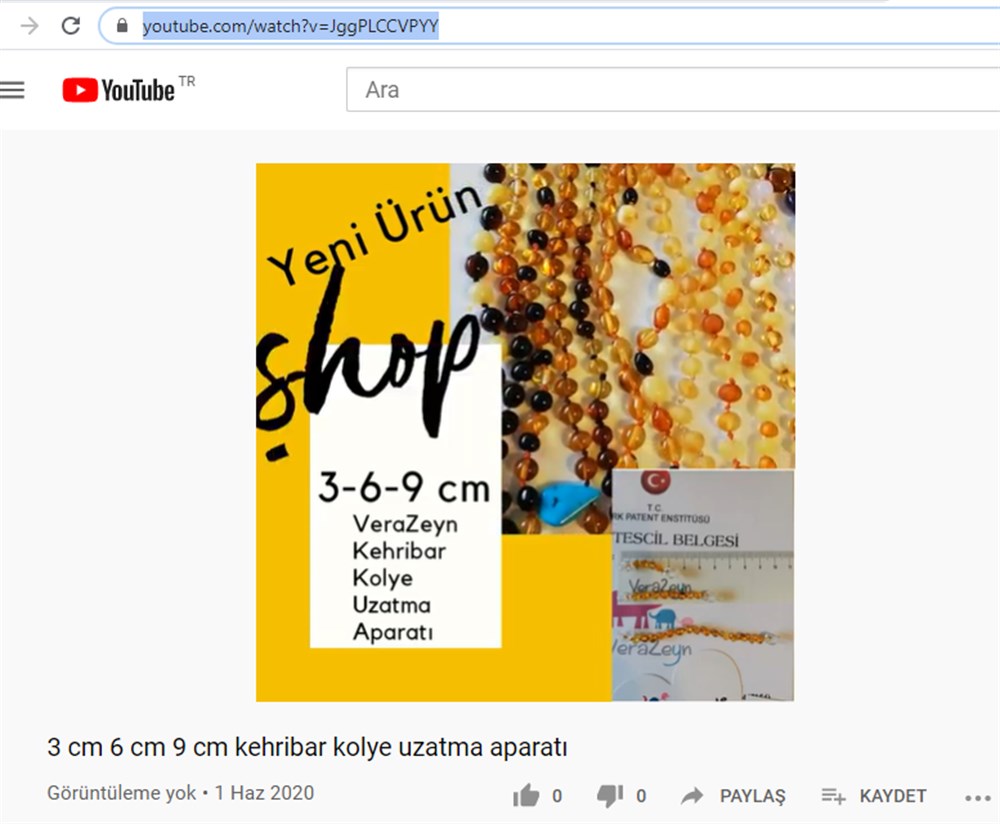This screenshot has width=1000, height=824.
Task: Open the three-dot more actions menu
Action: click(x=978, y=798)
